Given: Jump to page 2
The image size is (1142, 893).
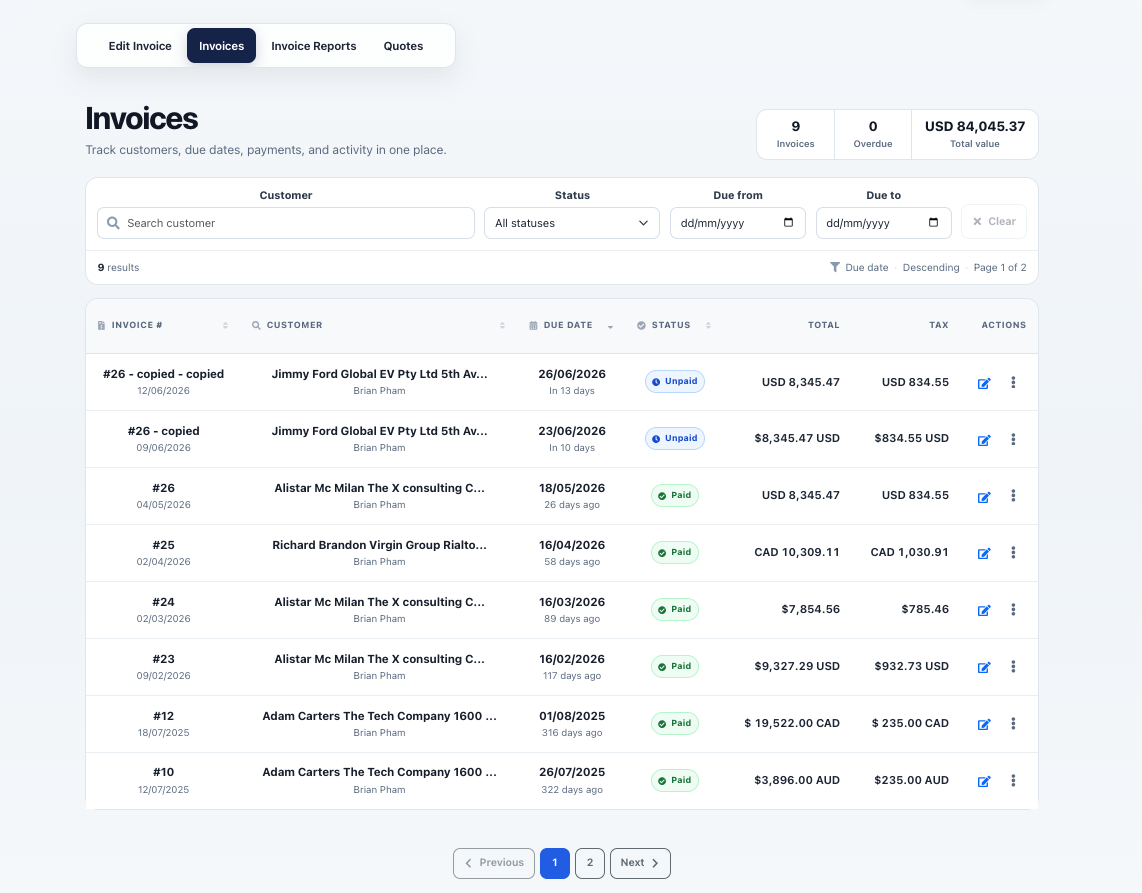Looking at the screenshot, I should [590, 863].
